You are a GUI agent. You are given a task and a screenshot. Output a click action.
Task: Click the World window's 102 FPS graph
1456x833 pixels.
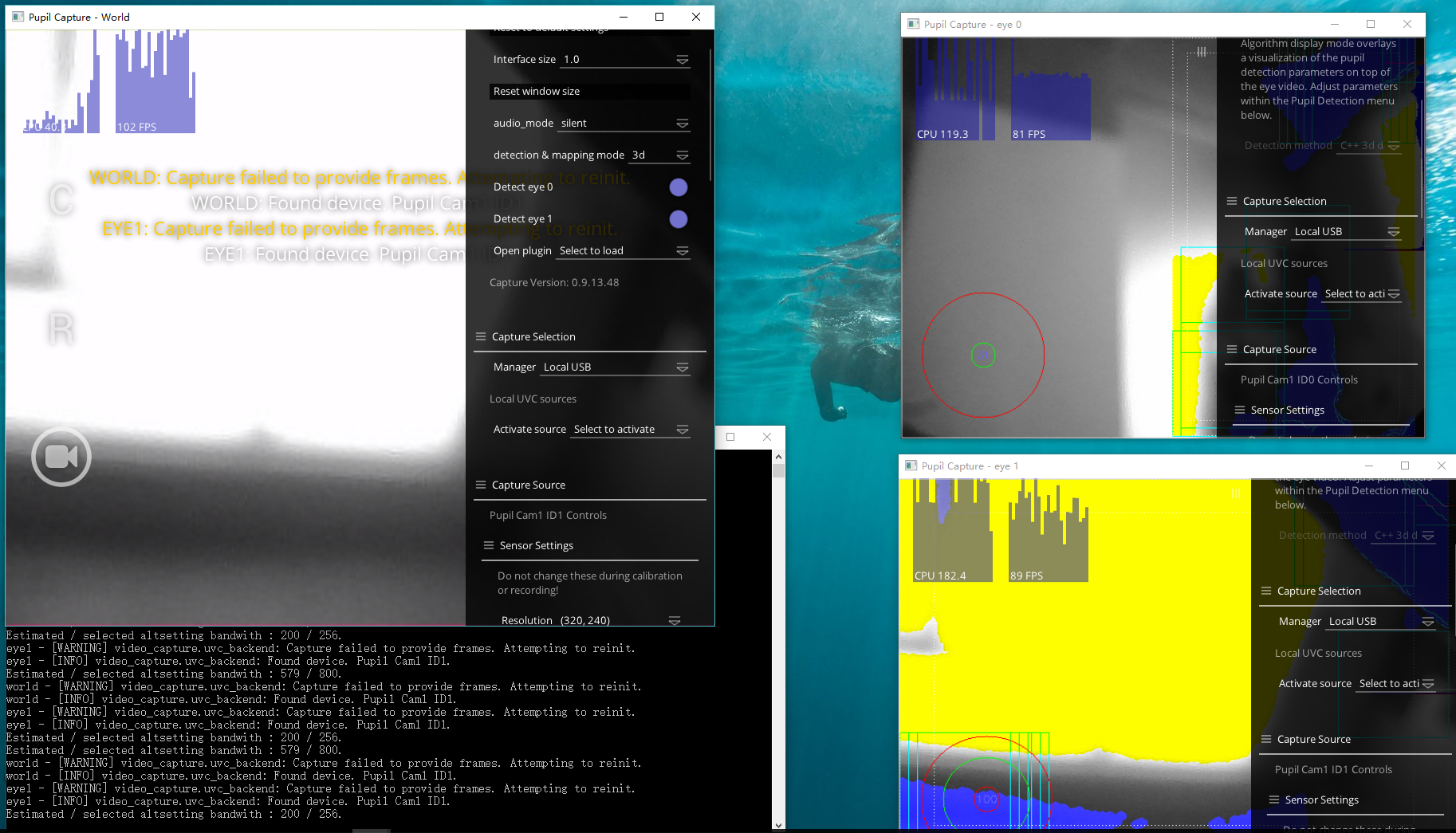coord(155,81)
